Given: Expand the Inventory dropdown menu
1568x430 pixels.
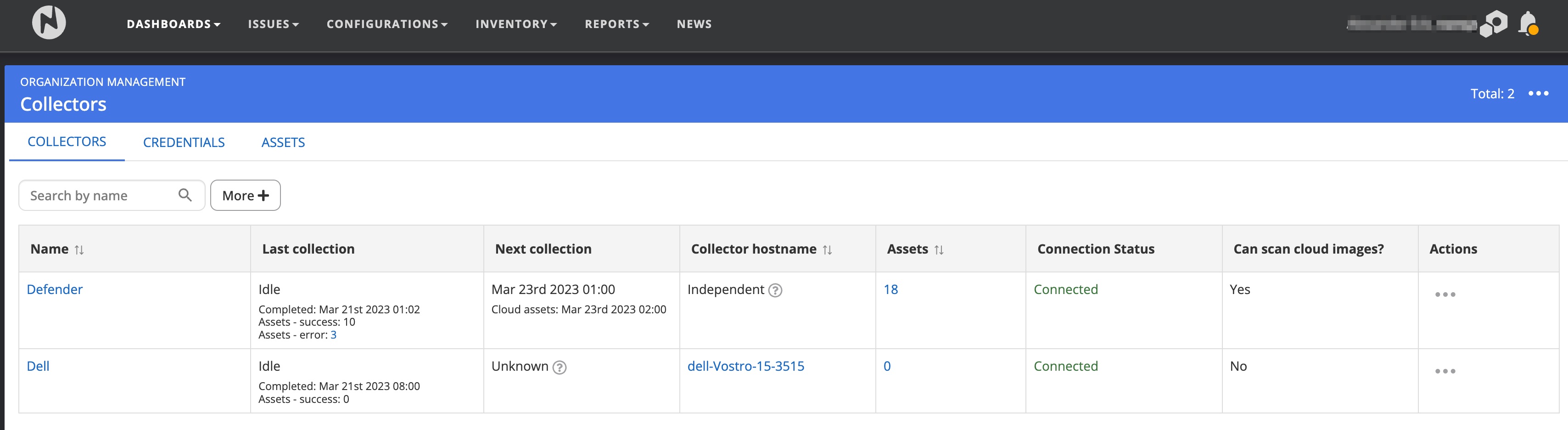Looking at the screenshot, I should coord(515,24).
